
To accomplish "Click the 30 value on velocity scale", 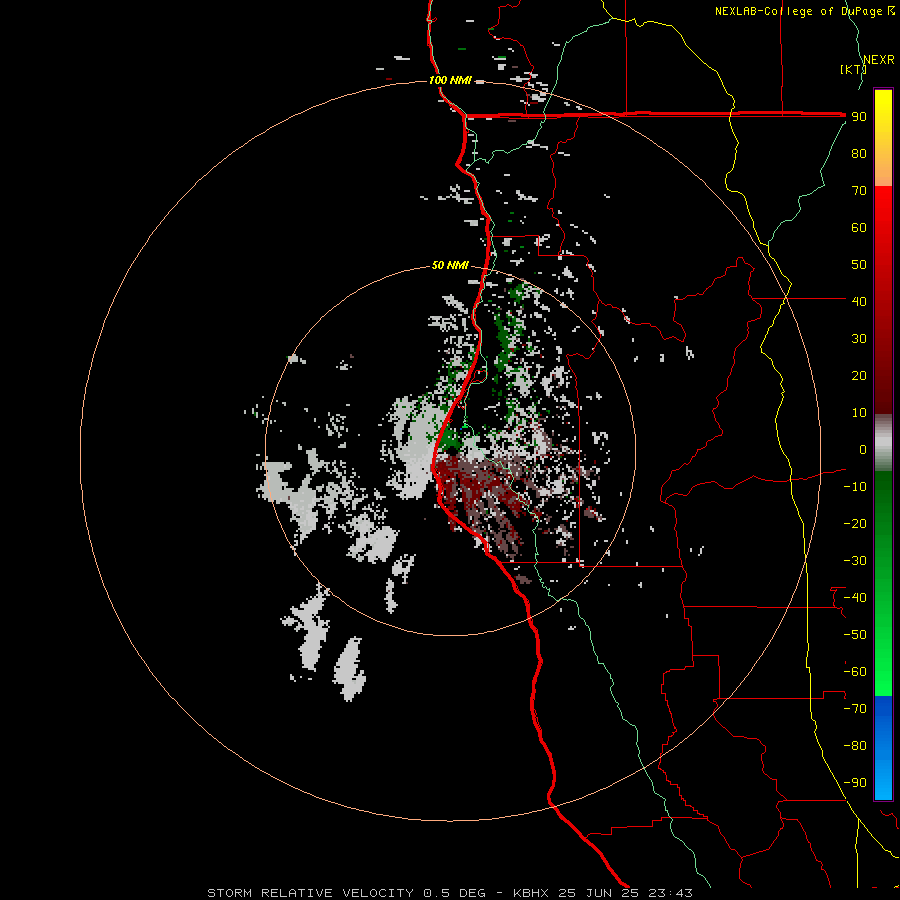I will click(859, 339).
